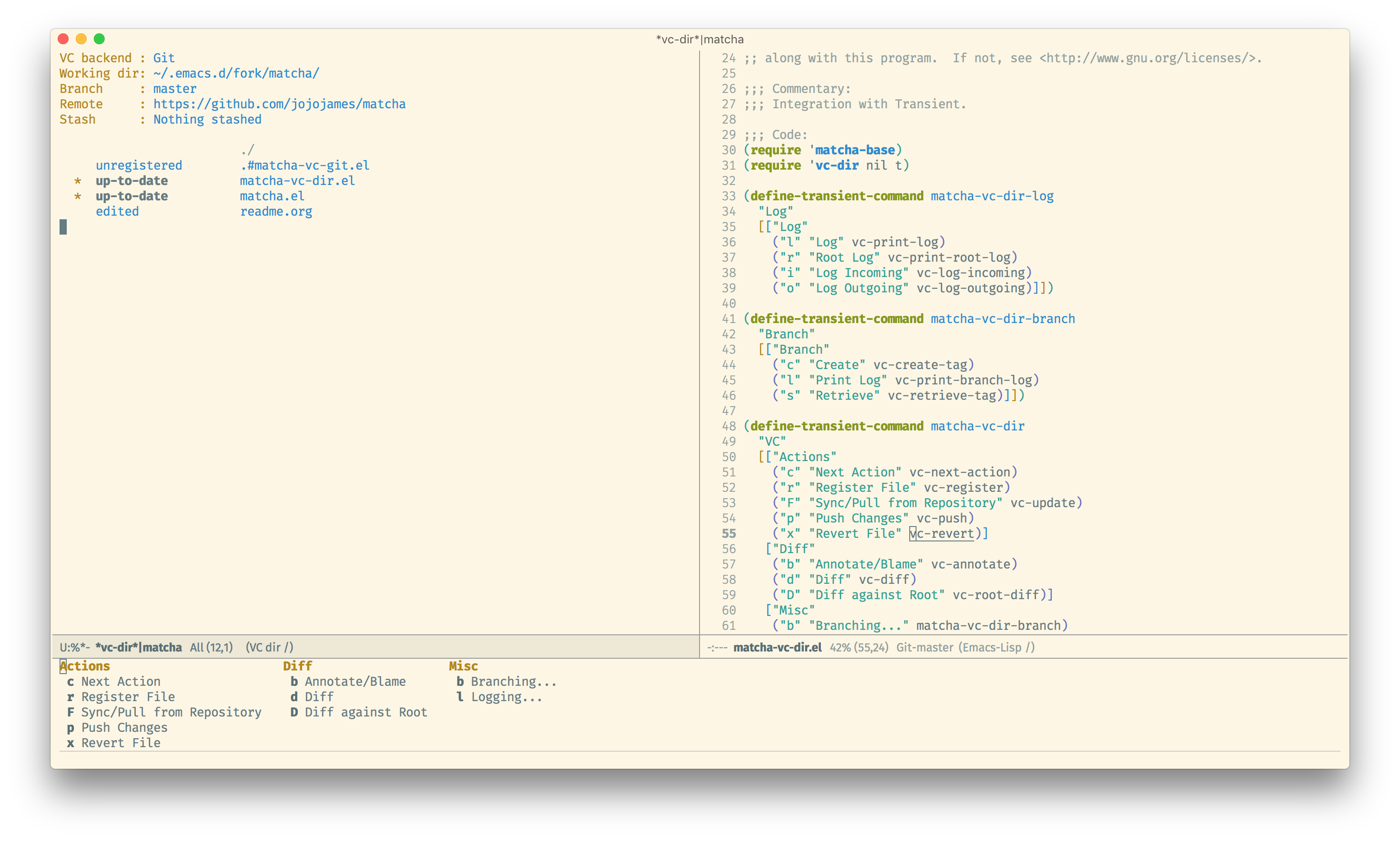
Task: Click vc-annotate on line 57
Action: 970,564
